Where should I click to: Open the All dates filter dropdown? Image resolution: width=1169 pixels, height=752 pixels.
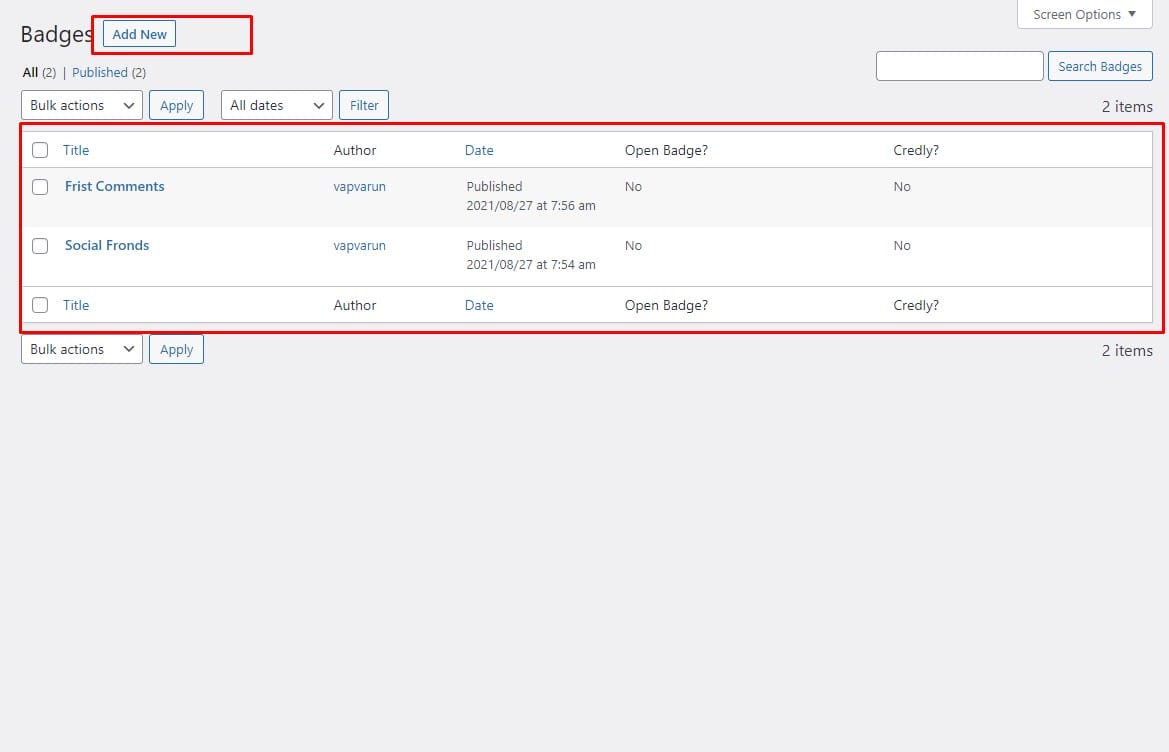coord(276,105)
